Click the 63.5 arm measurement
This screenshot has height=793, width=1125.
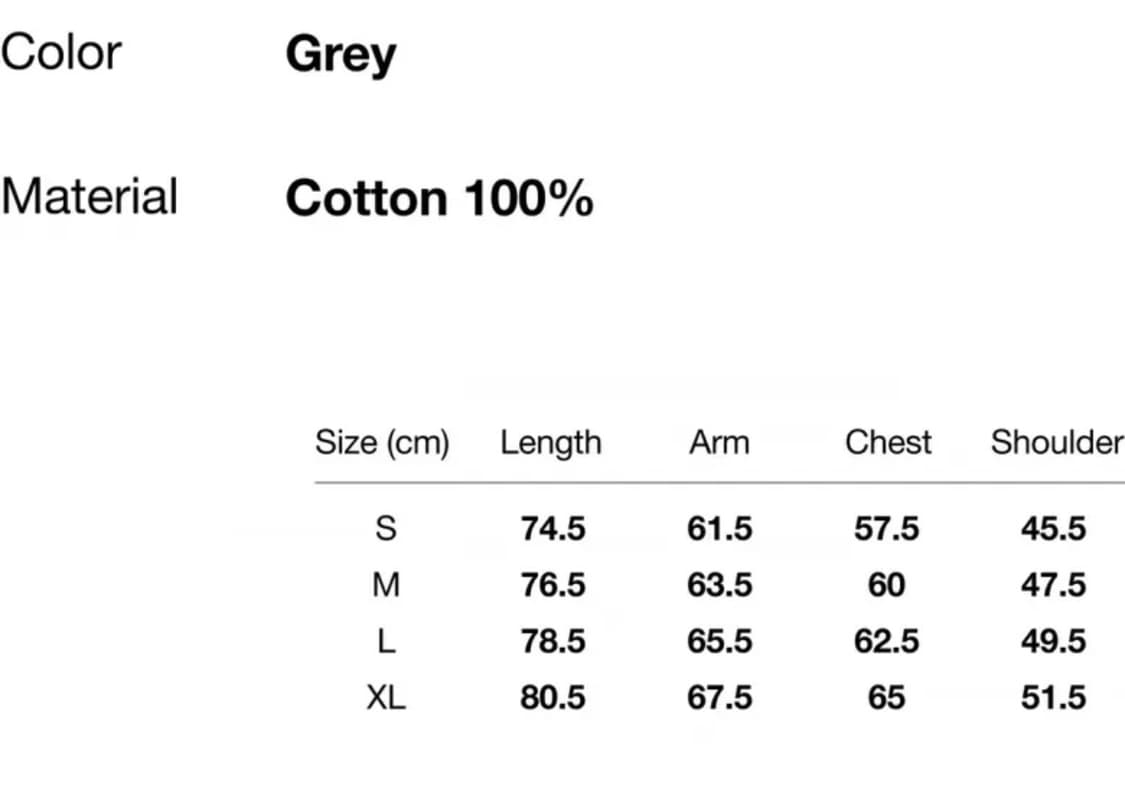pyautogui.click(x=719, y=584)
